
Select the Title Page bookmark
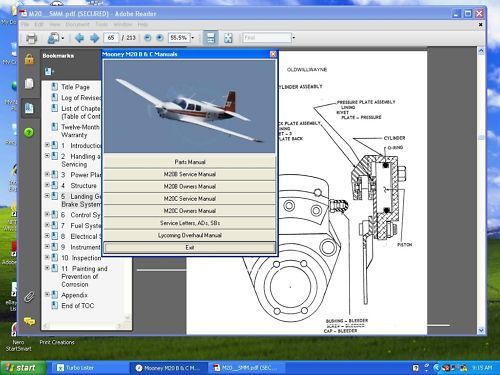pyautogui.click(x=75, y=87)
